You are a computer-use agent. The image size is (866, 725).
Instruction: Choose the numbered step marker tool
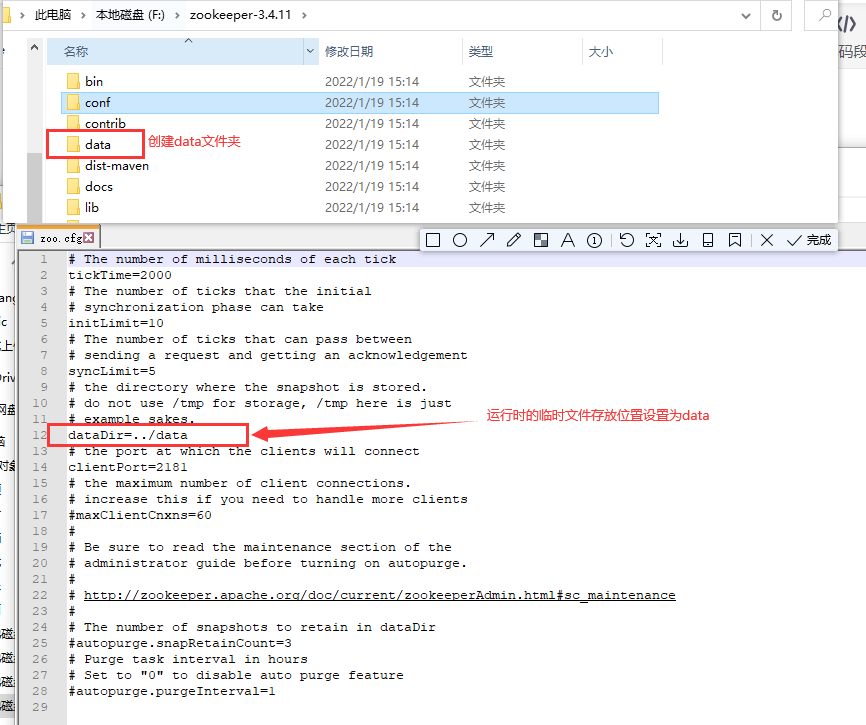click(594, 240)
